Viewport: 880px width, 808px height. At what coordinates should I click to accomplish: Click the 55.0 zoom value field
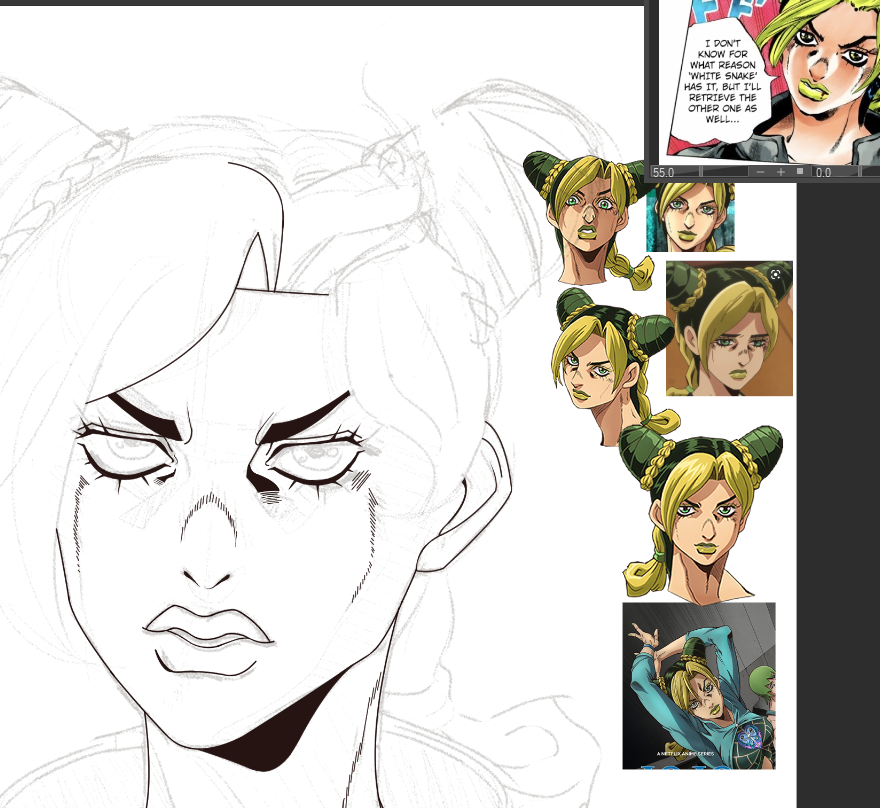[x=664, y=172]
